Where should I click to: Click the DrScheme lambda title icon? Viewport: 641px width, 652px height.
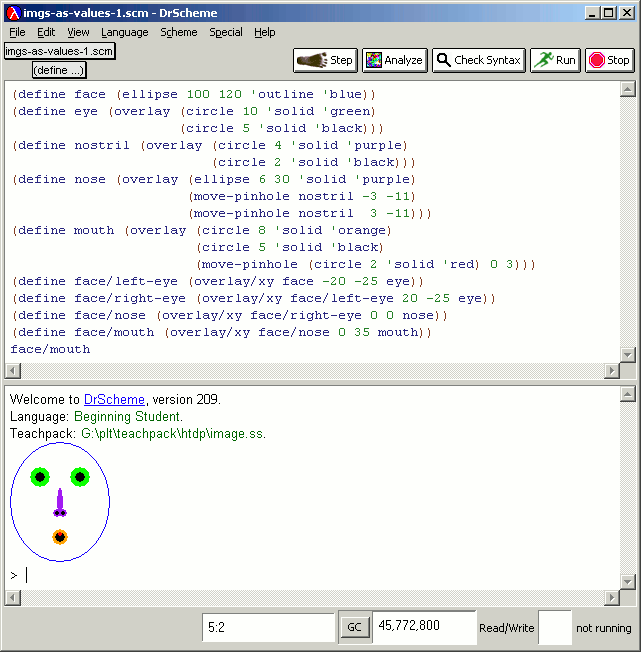tap(14, 13)
